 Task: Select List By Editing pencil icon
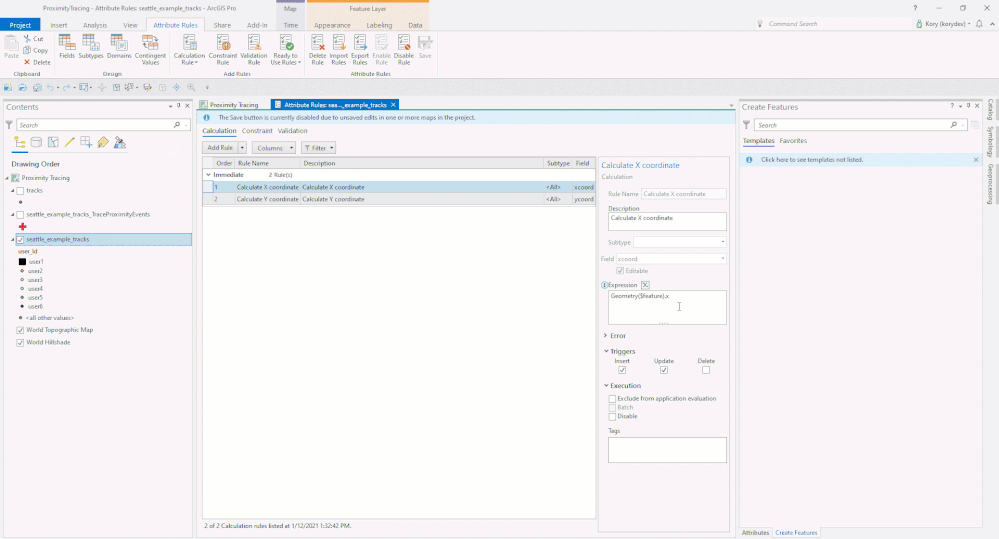69,143
